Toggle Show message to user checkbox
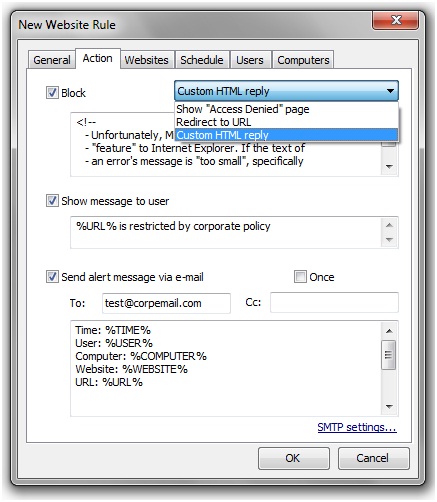The height and width of the screenshot is (502, 437). 52,201
